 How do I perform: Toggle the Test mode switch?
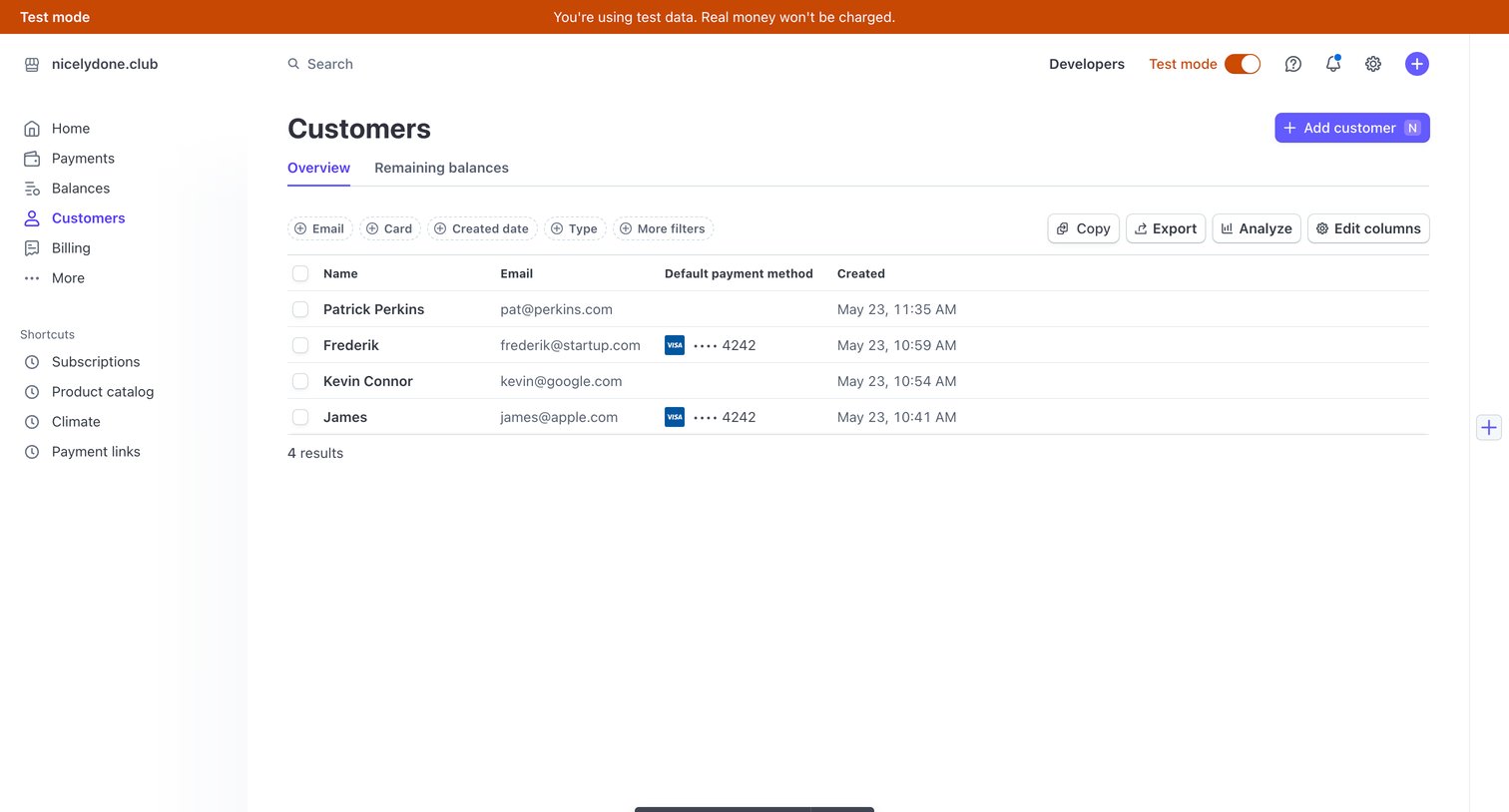(x=1243, y=64)
